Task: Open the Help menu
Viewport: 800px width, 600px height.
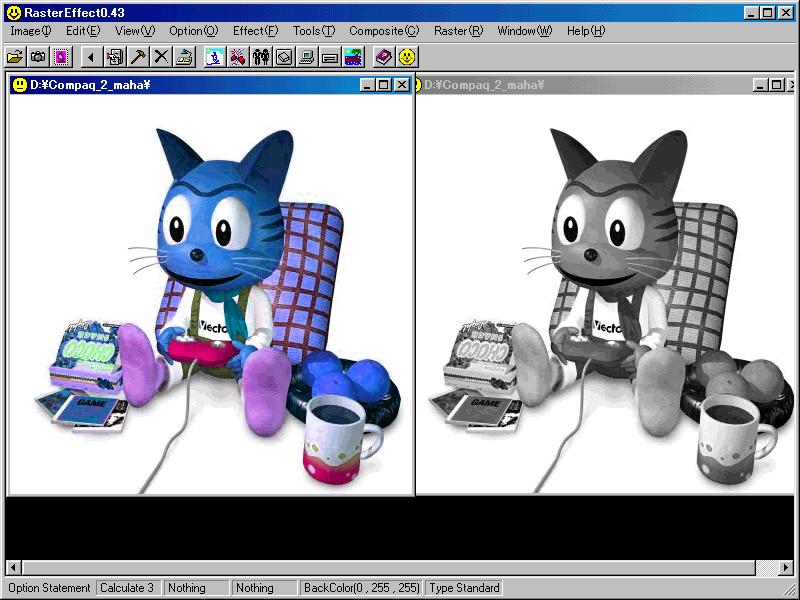Action: click(x=586, y=31)
